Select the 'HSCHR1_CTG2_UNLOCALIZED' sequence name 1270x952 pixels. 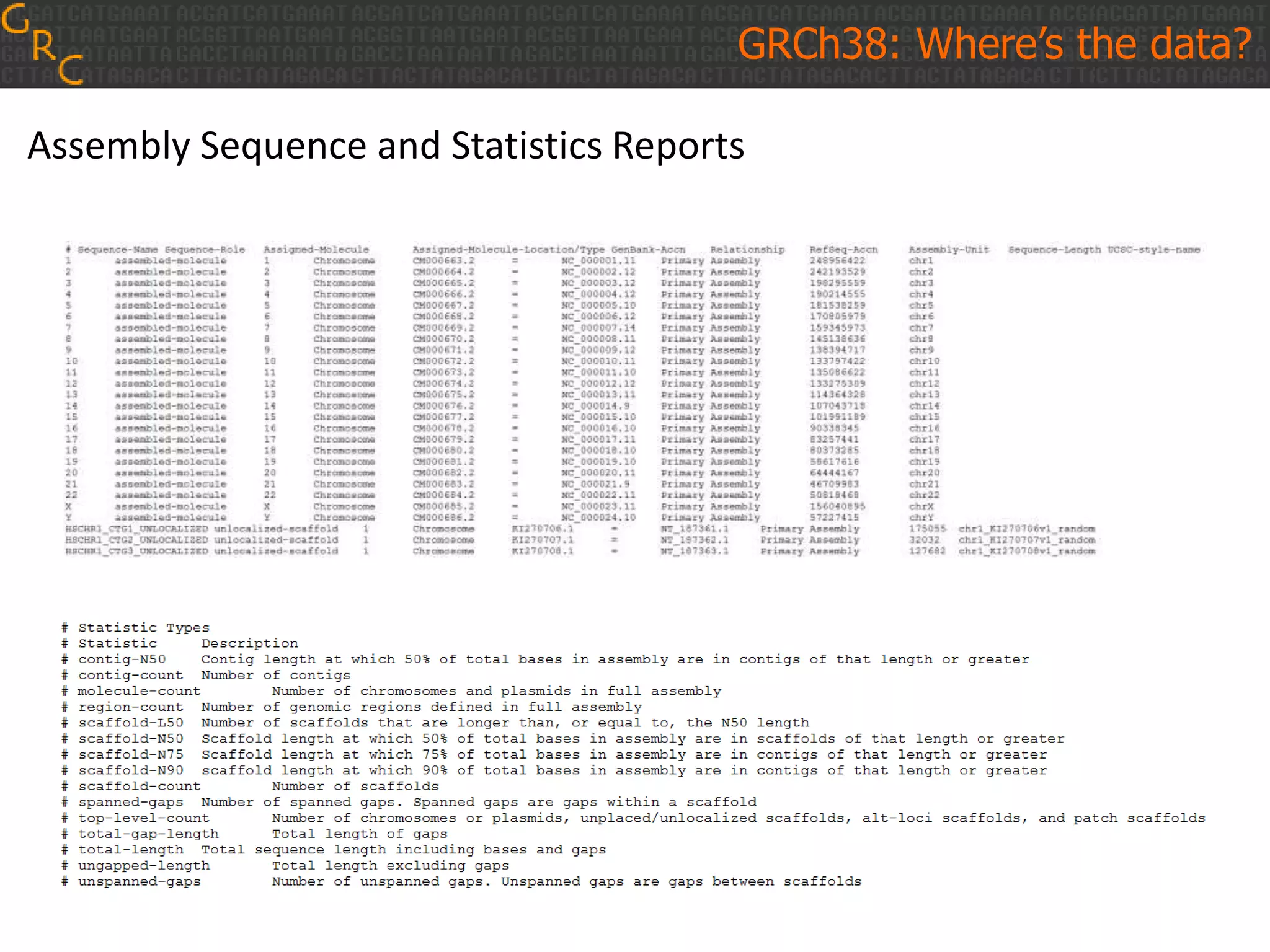click(x=136, y=540)
